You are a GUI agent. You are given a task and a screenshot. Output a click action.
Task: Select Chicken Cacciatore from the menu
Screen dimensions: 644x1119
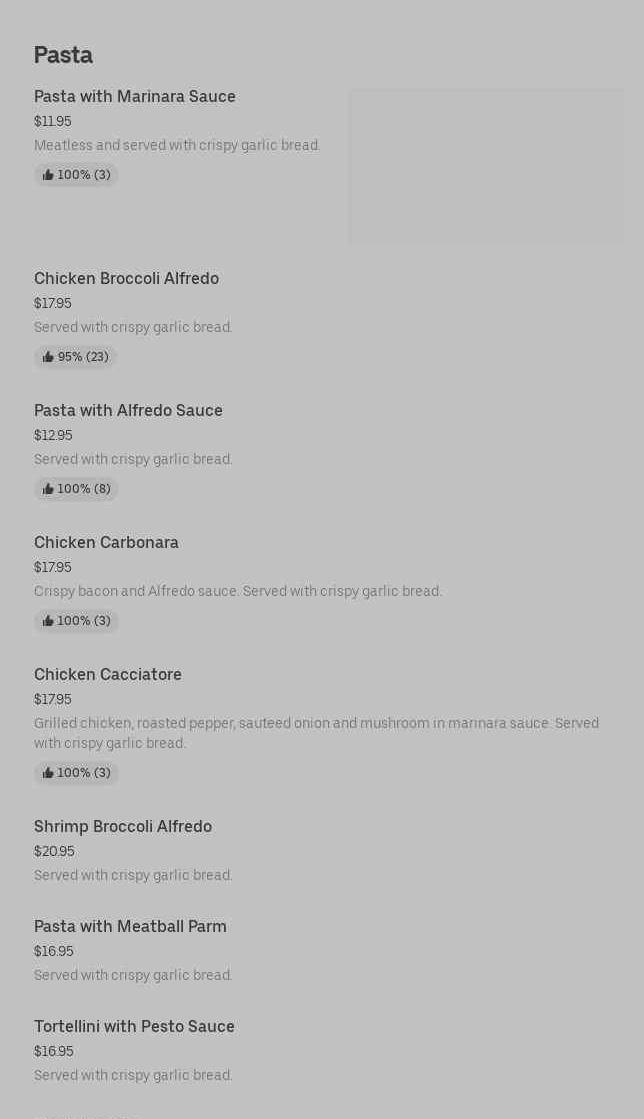coord(108,674)
